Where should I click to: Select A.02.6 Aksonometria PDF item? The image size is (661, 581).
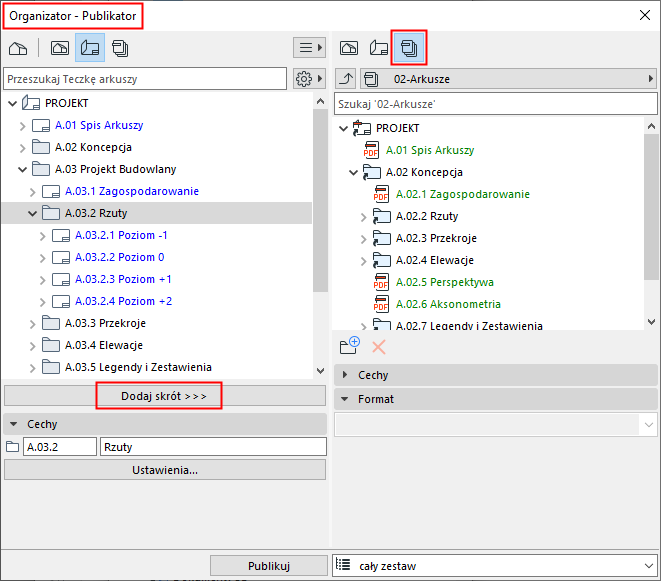448,304
